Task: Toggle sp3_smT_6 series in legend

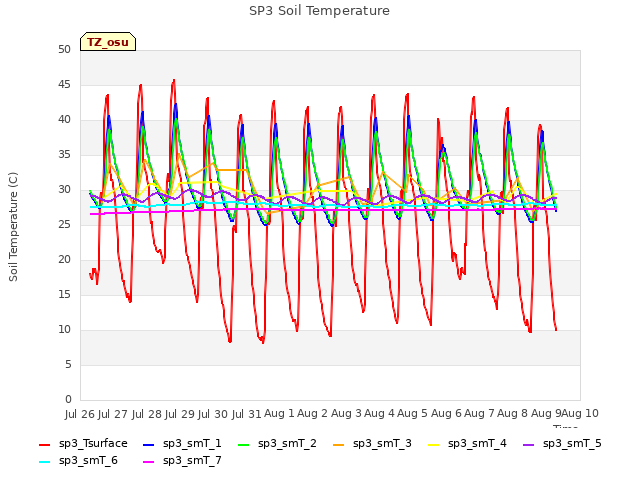Action: (x=78, y=461)
